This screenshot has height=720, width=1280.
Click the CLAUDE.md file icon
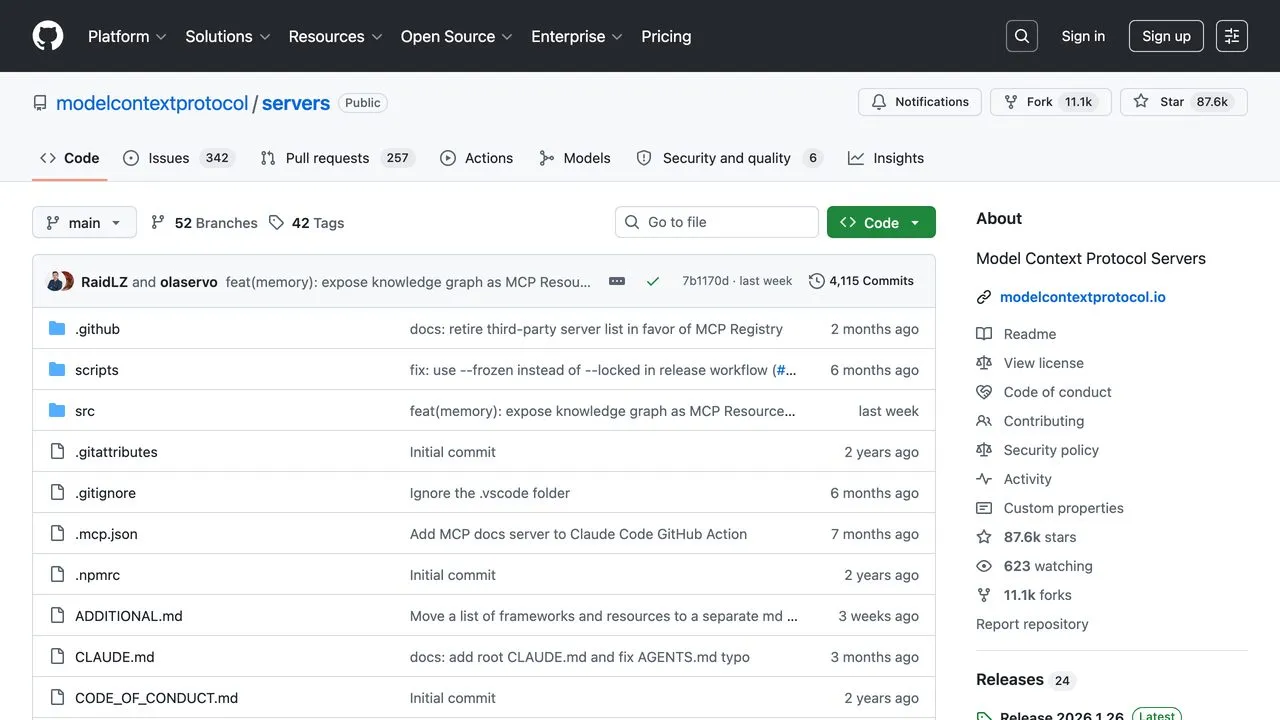57,657
